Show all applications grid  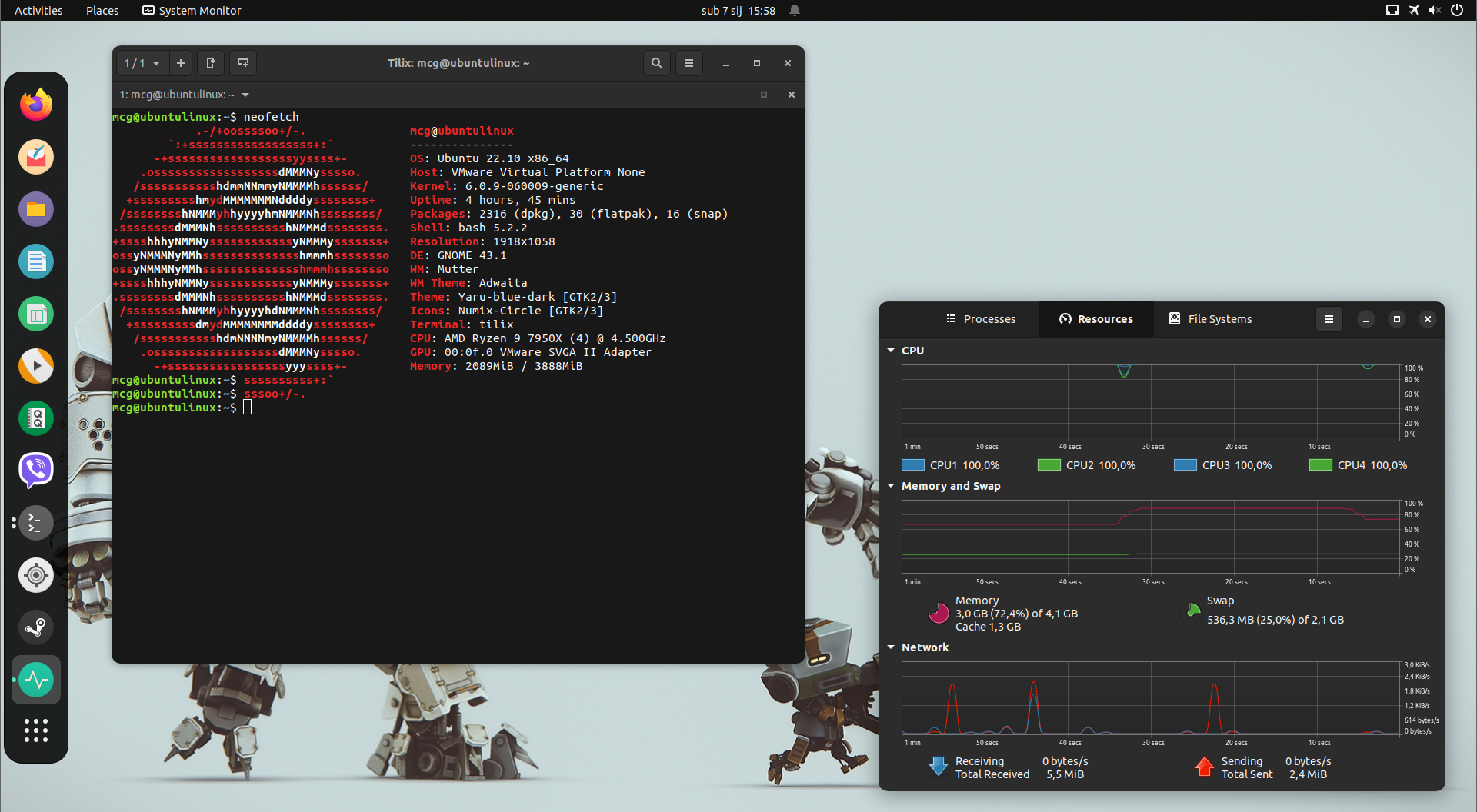pos(36,730)
